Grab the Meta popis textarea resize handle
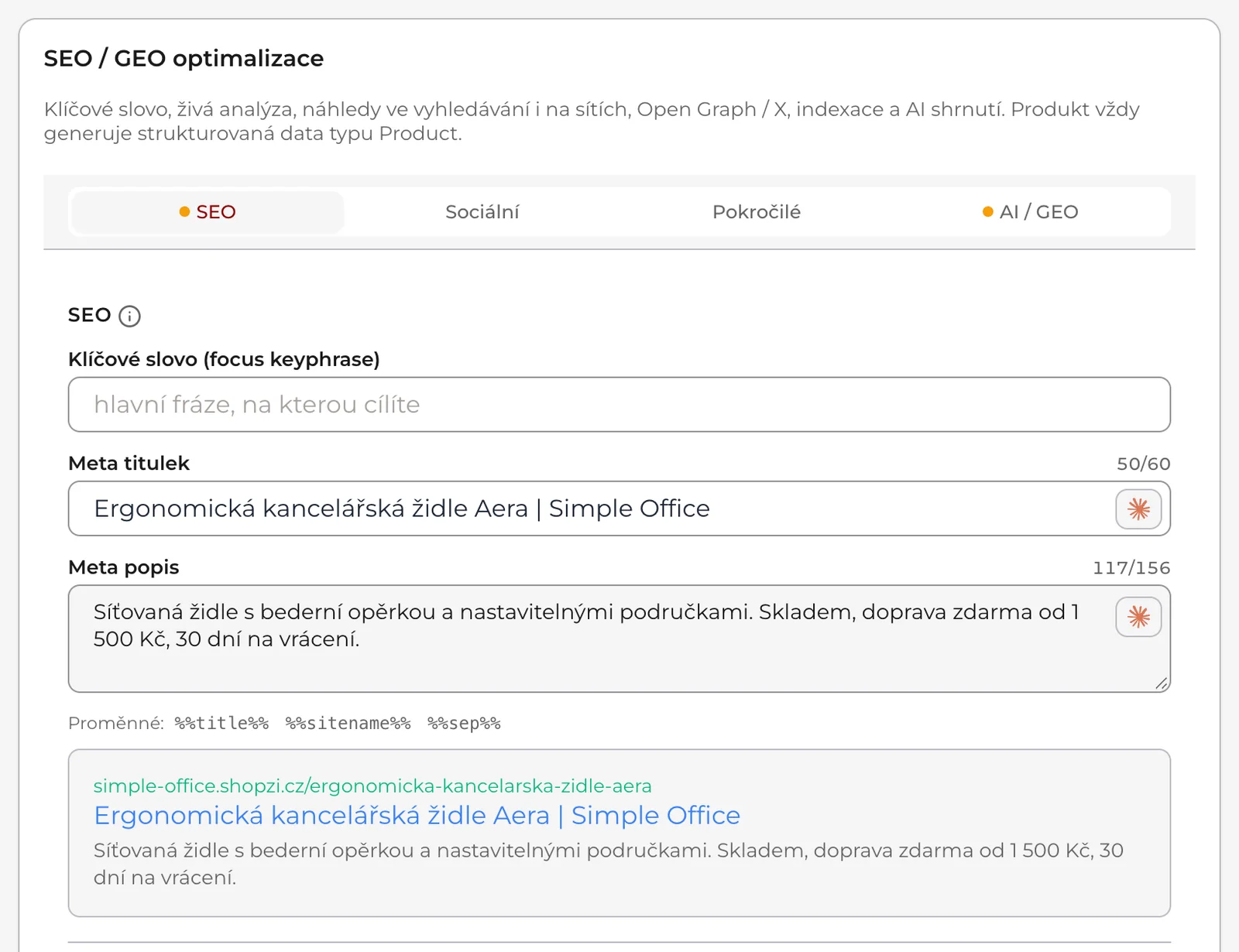The image size is (1239, 952). tap(1162, 683)
